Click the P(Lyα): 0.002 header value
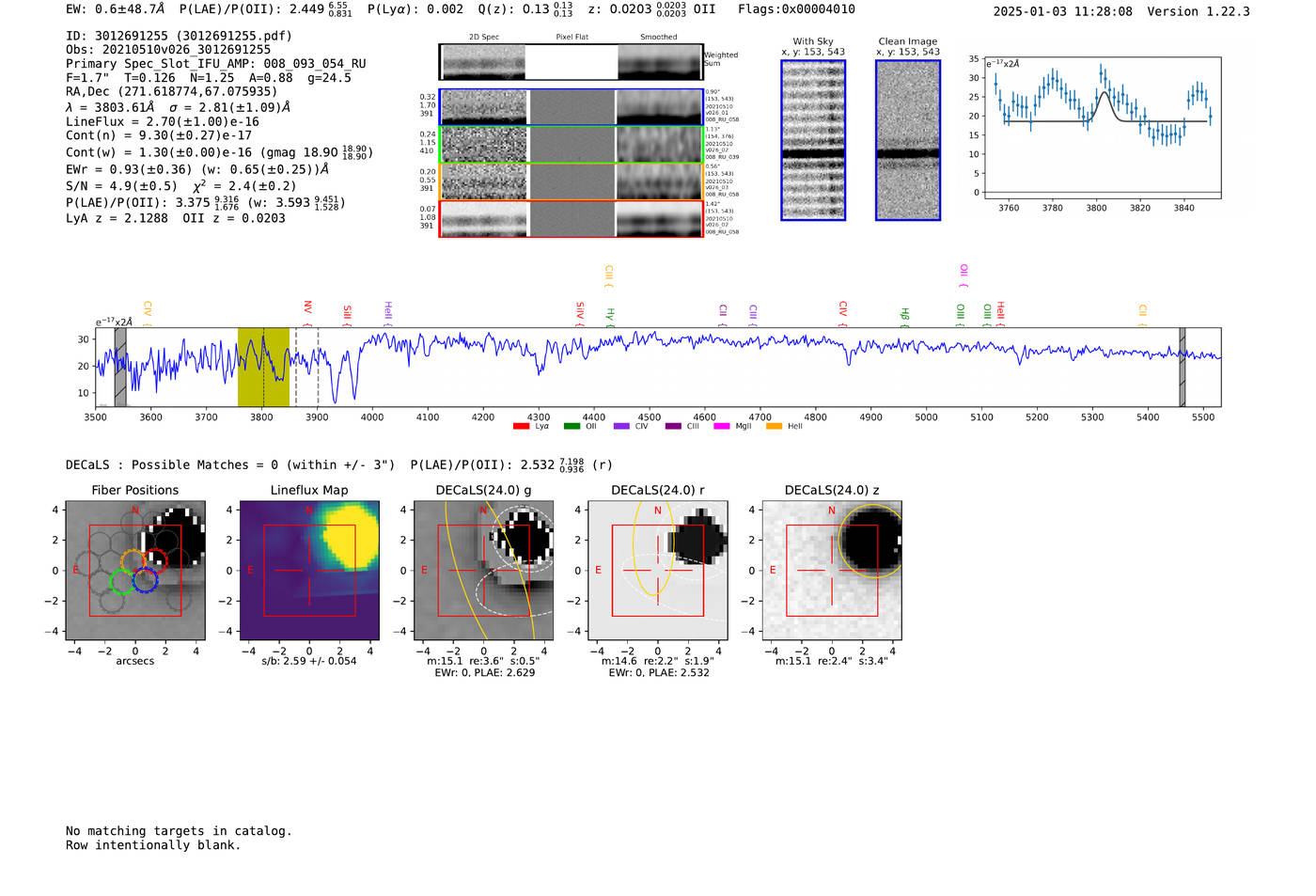Viewport: 1316px width, 896px height. click(415, 9)
